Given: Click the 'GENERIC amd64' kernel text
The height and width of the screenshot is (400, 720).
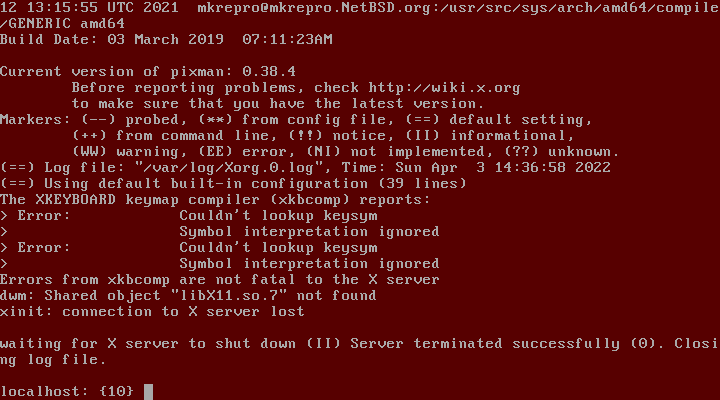Looking at the screenshot, I should [67, 23].
